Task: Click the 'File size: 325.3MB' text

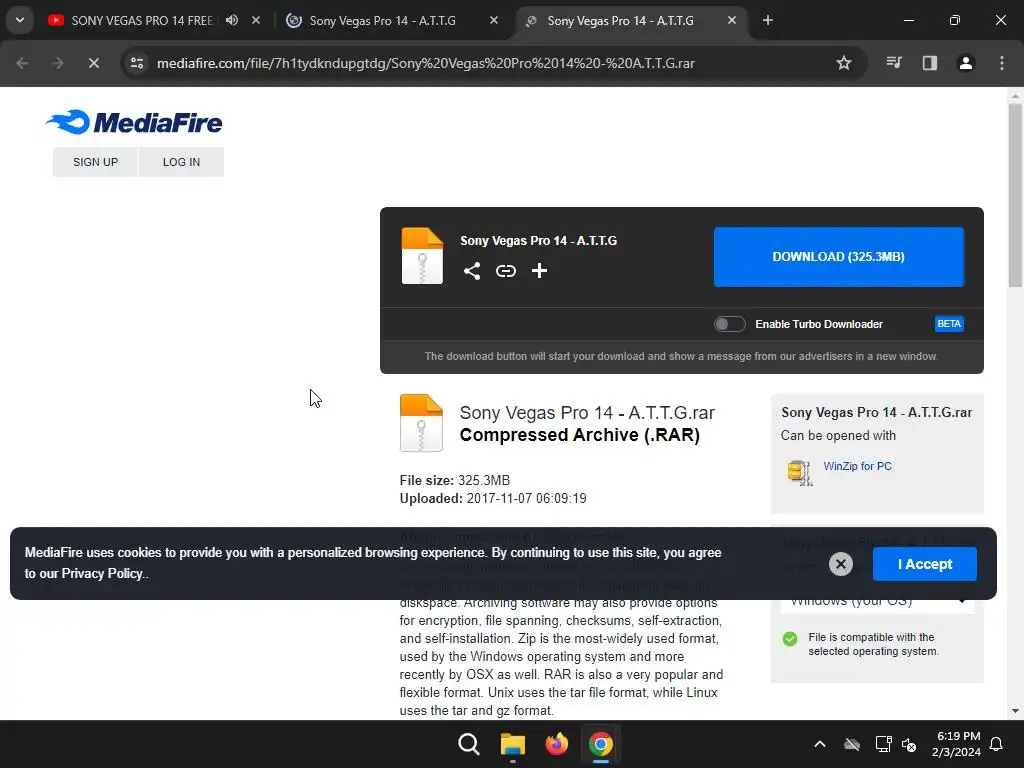Action: 455,481
